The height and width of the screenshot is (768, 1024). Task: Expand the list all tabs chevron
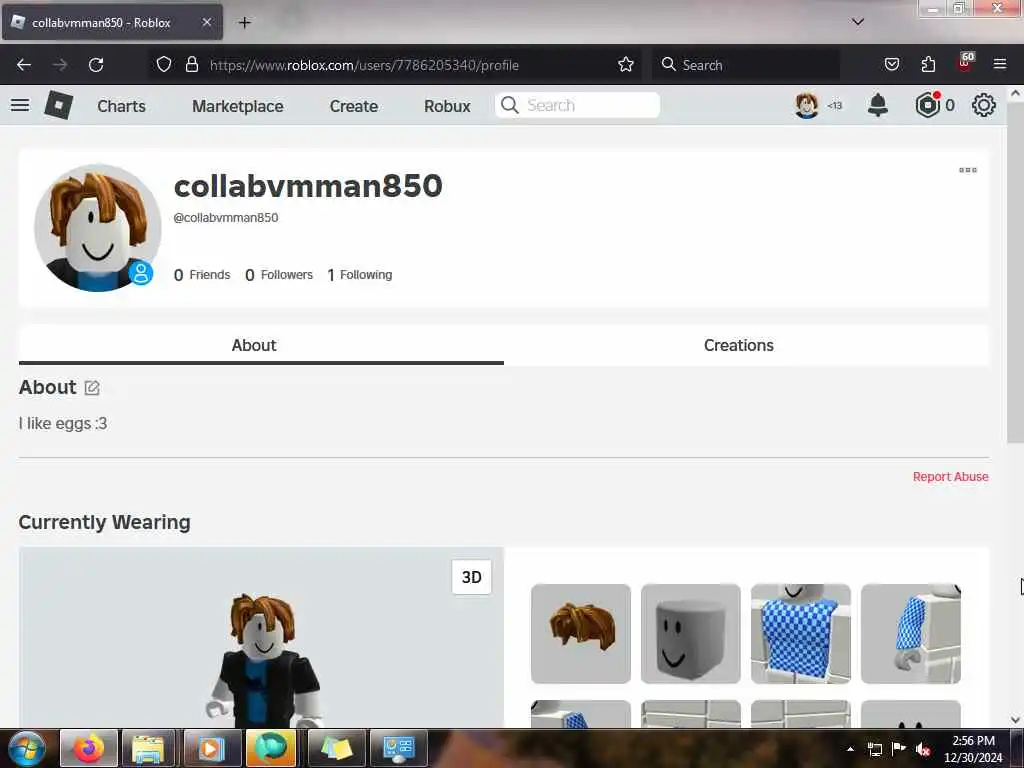857,22
